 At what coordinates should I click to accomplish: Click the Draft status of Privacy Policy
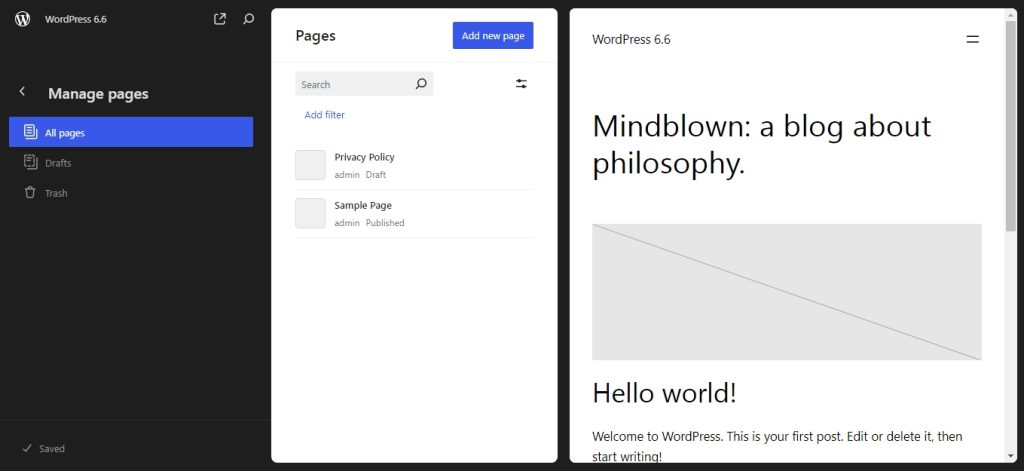[x=376, y=174]
